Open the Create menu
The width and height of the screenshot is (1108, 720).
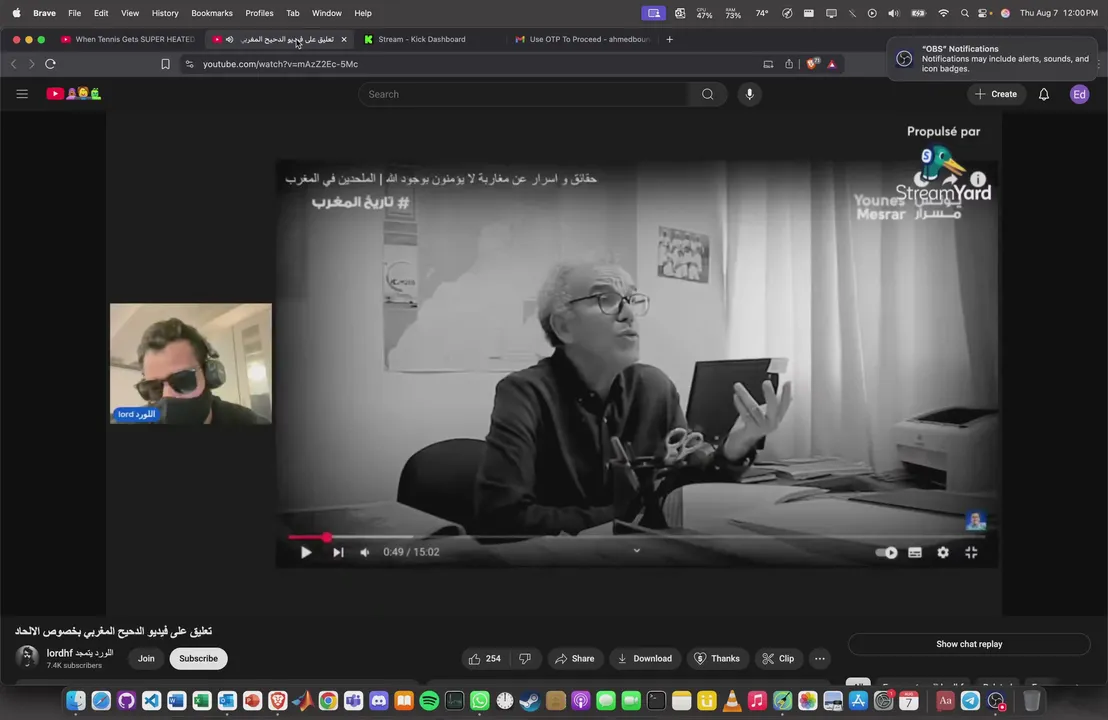(x=996, y=94)
